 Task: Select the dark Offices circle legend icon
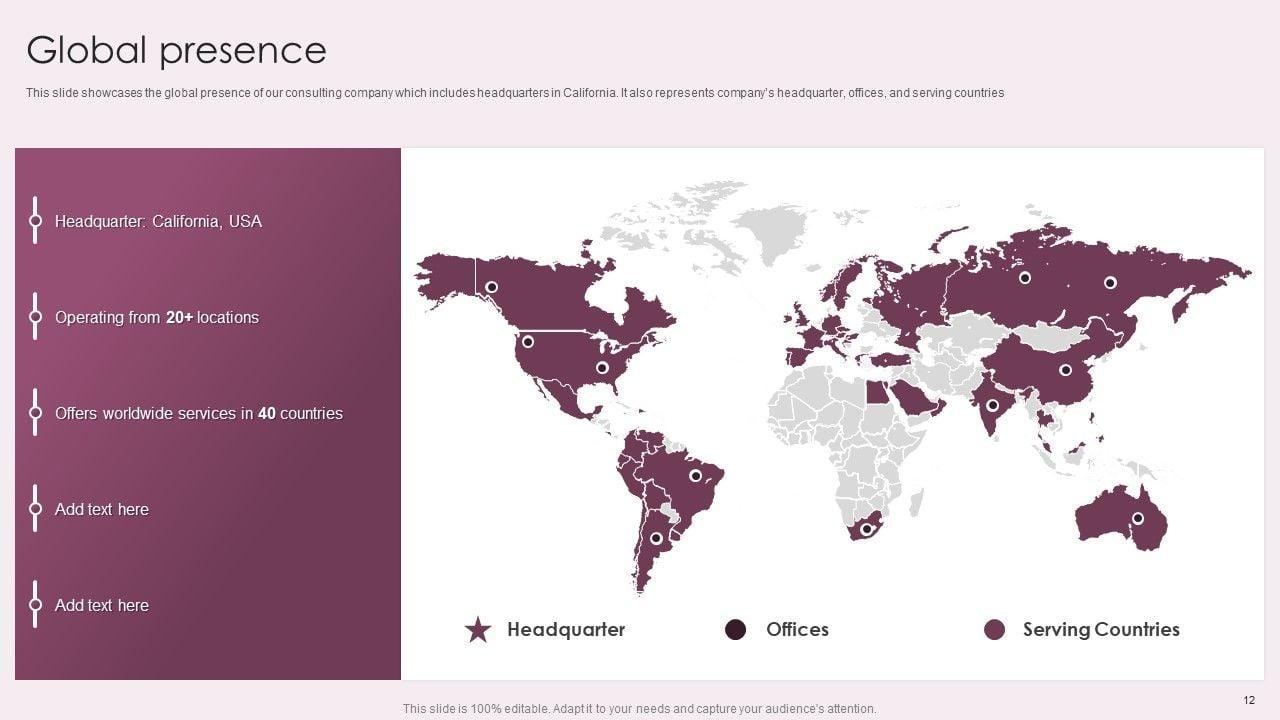tap(735, 629)
